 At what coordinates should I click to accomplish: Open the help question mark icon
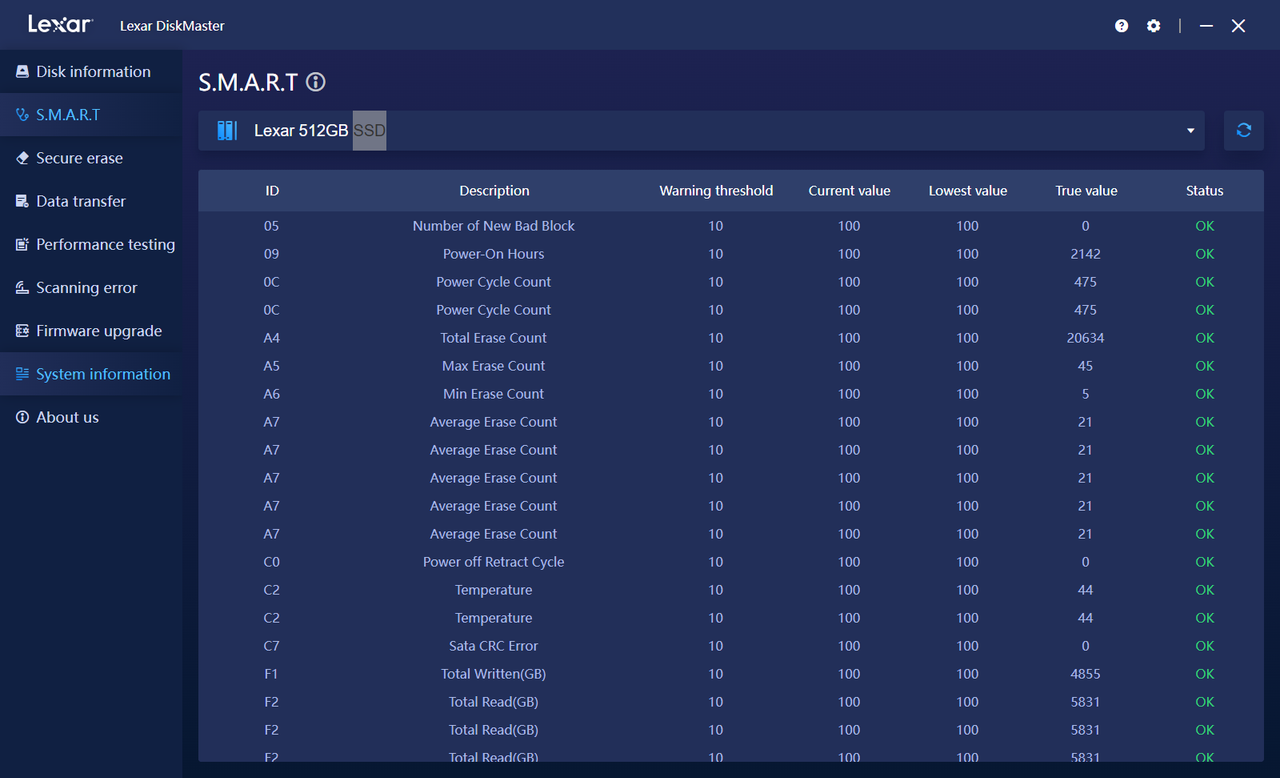1122,26
